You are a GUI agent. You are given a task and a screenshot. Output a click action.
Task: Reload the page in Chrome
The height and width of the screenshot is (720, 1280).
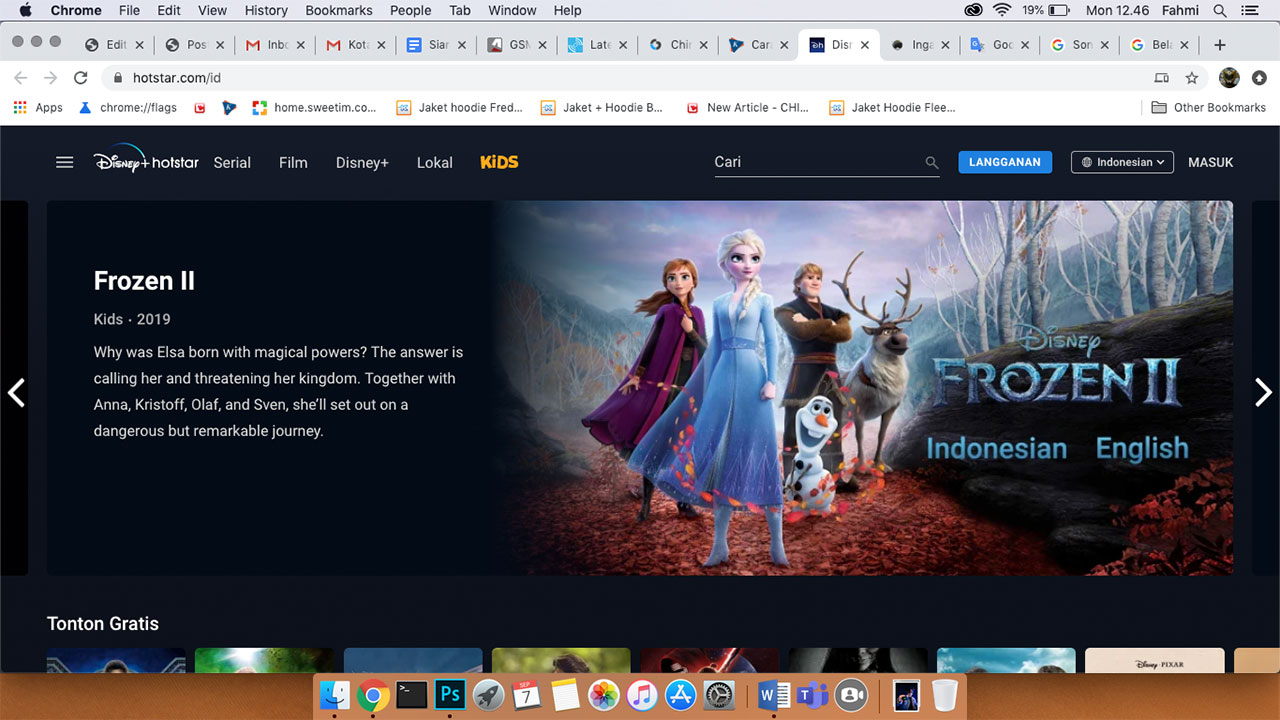point(81,77)
